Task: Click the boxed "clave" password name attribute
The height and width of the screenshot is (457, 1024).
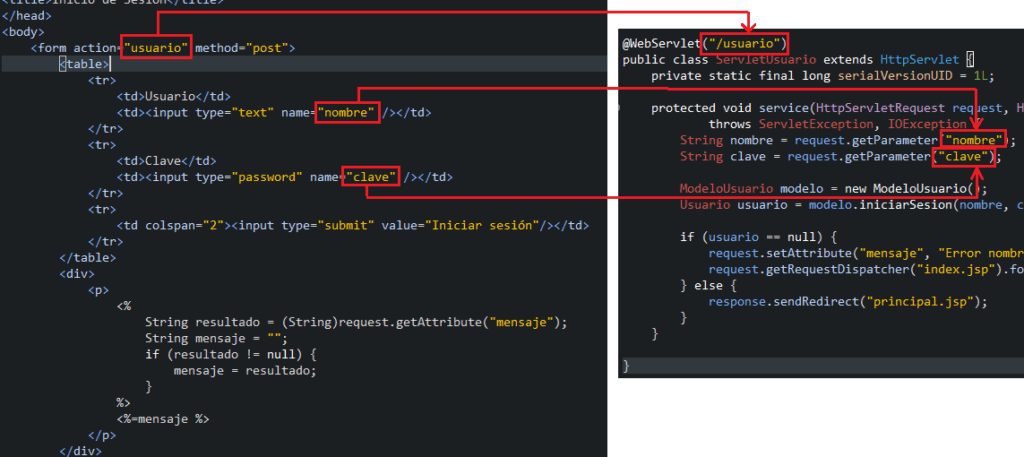Action: 372,177
